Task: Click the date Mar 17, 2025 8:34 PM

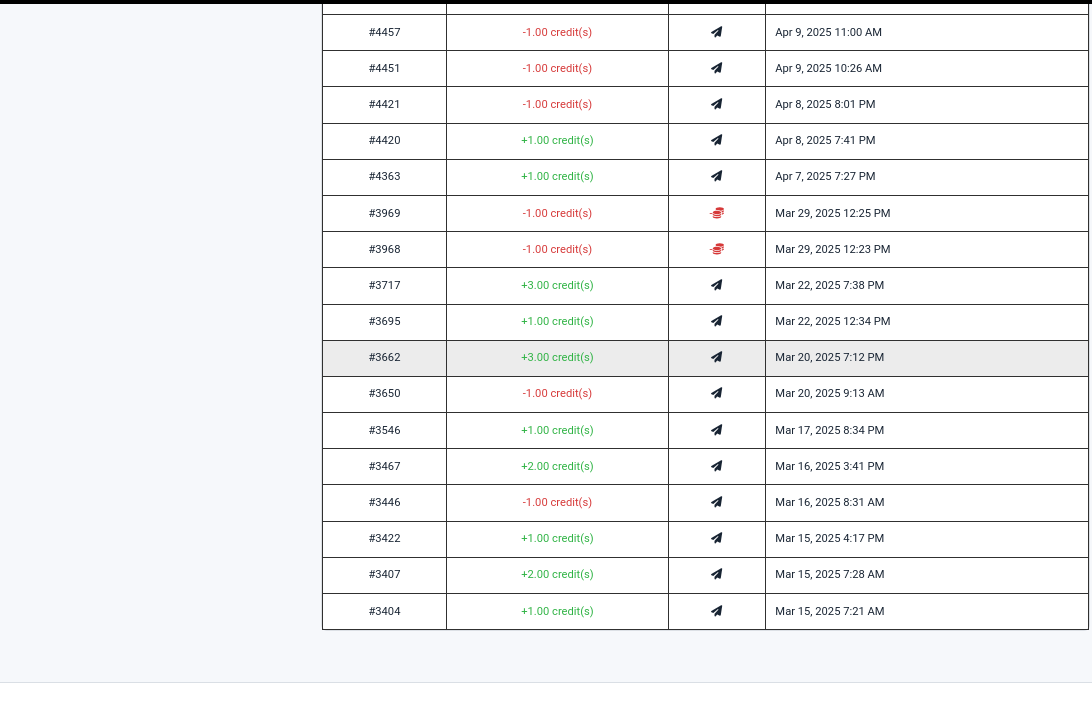Action: [x=829, y=430]
